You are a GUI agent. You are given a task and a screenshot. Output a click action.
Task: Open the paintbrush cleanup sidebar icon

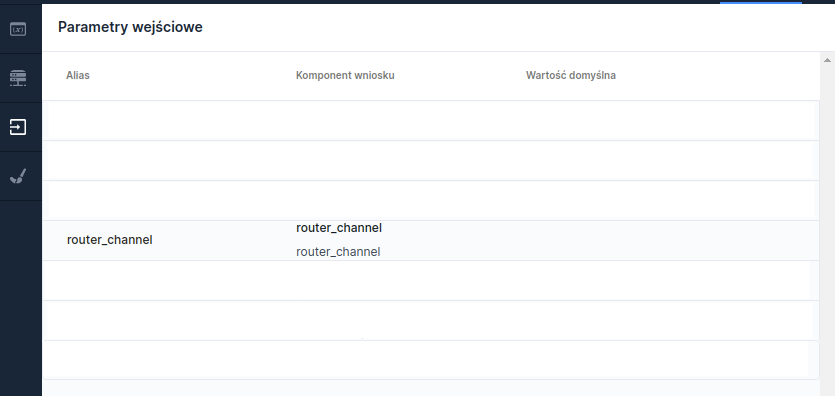coord(18,176)
